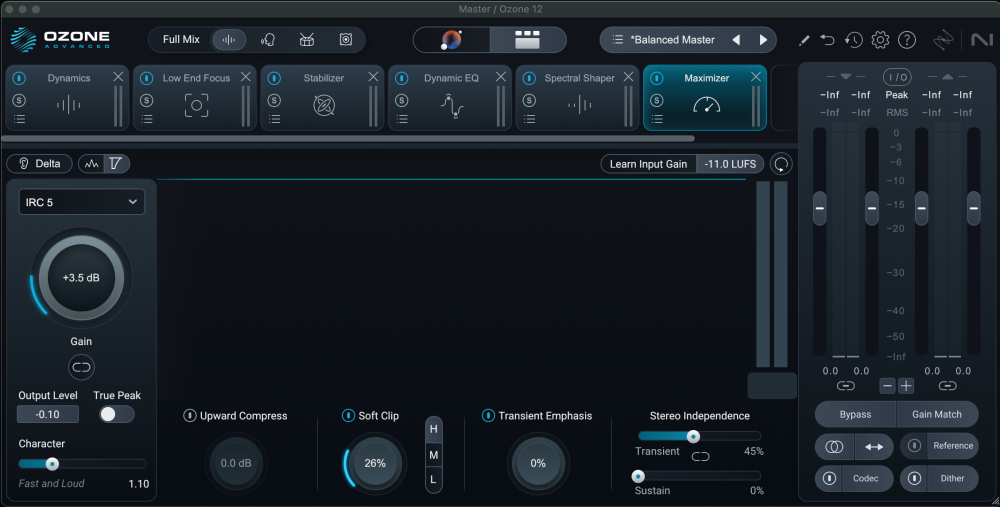Click the gain link icon below the Gain knob
The width and height of the screenshot is (1000, 507).
click(x=81, y=367)
